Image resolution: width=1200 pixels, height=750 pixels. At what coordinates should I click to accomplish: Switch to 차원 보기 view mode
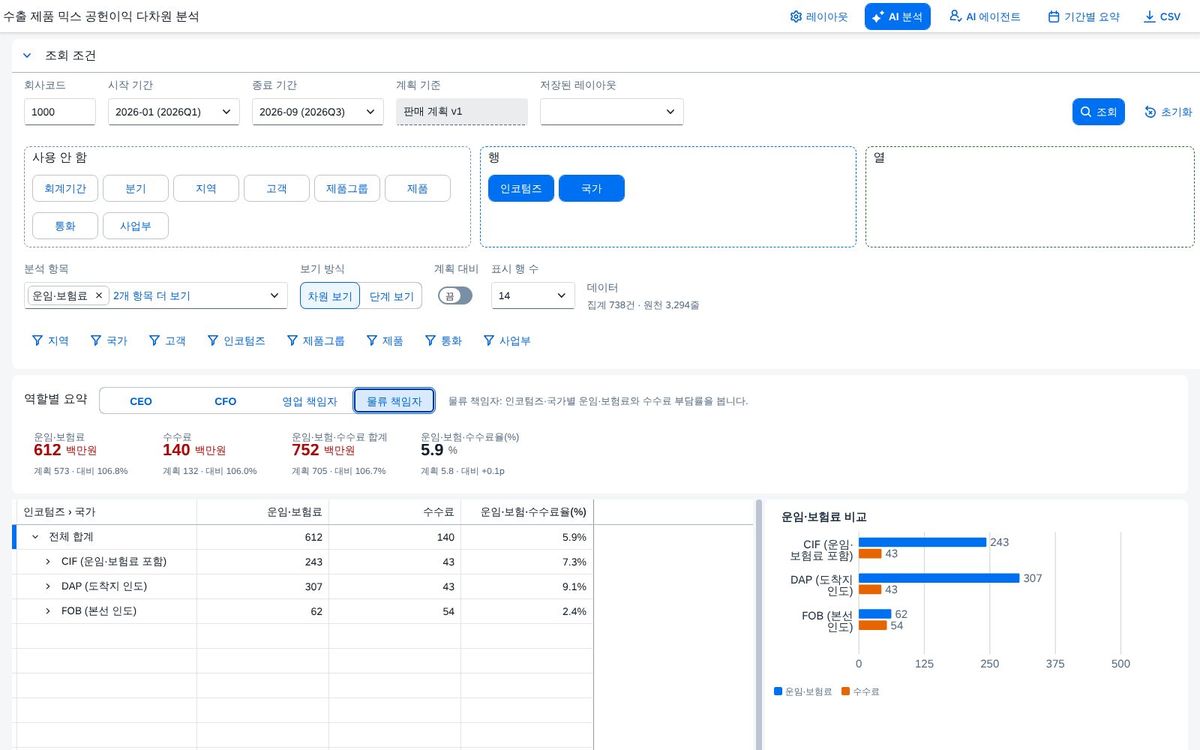330,296
